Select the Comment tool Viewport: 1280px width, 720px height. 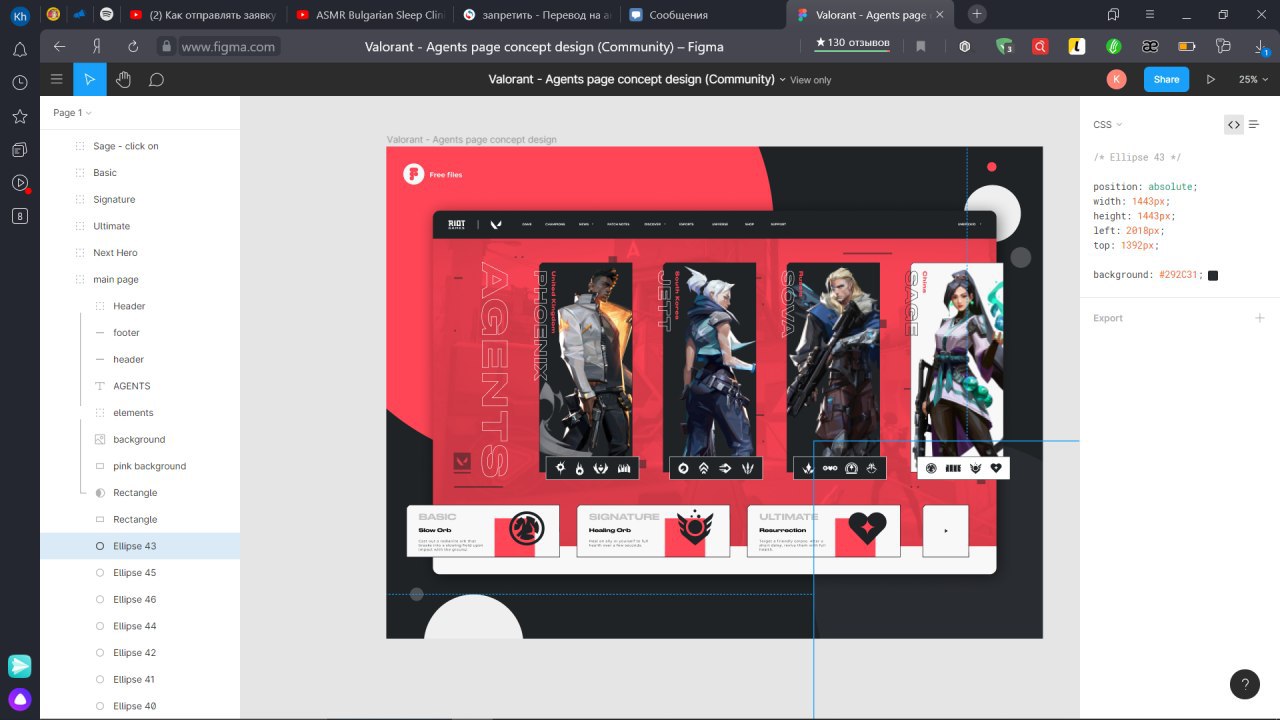156,79
